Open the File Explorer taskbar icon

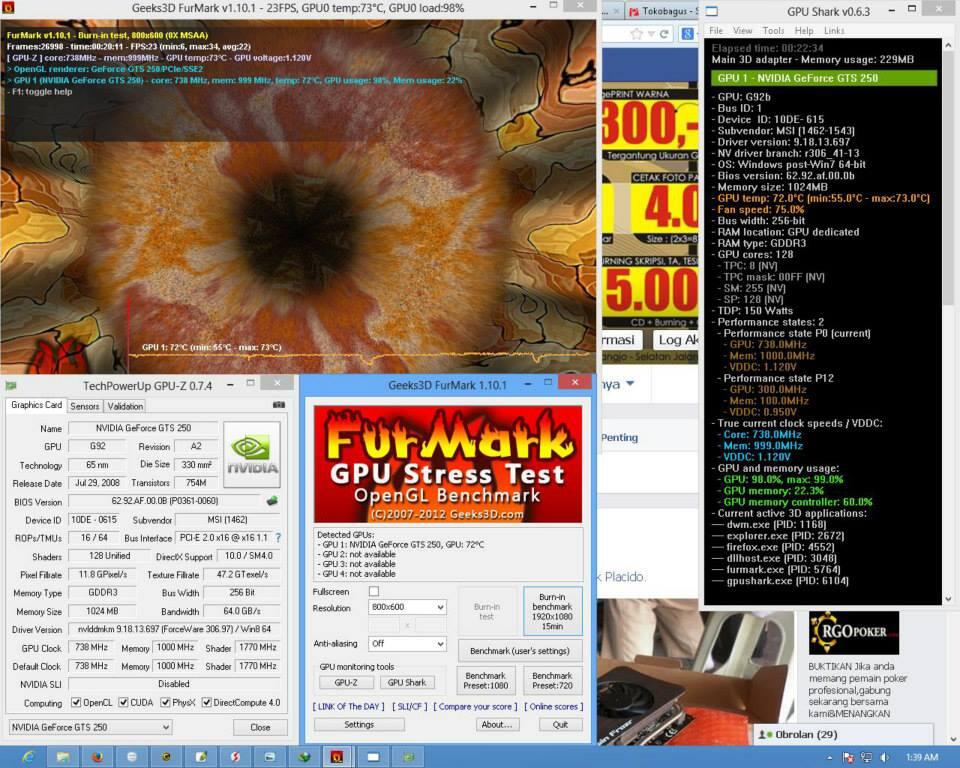click(62, 756)
